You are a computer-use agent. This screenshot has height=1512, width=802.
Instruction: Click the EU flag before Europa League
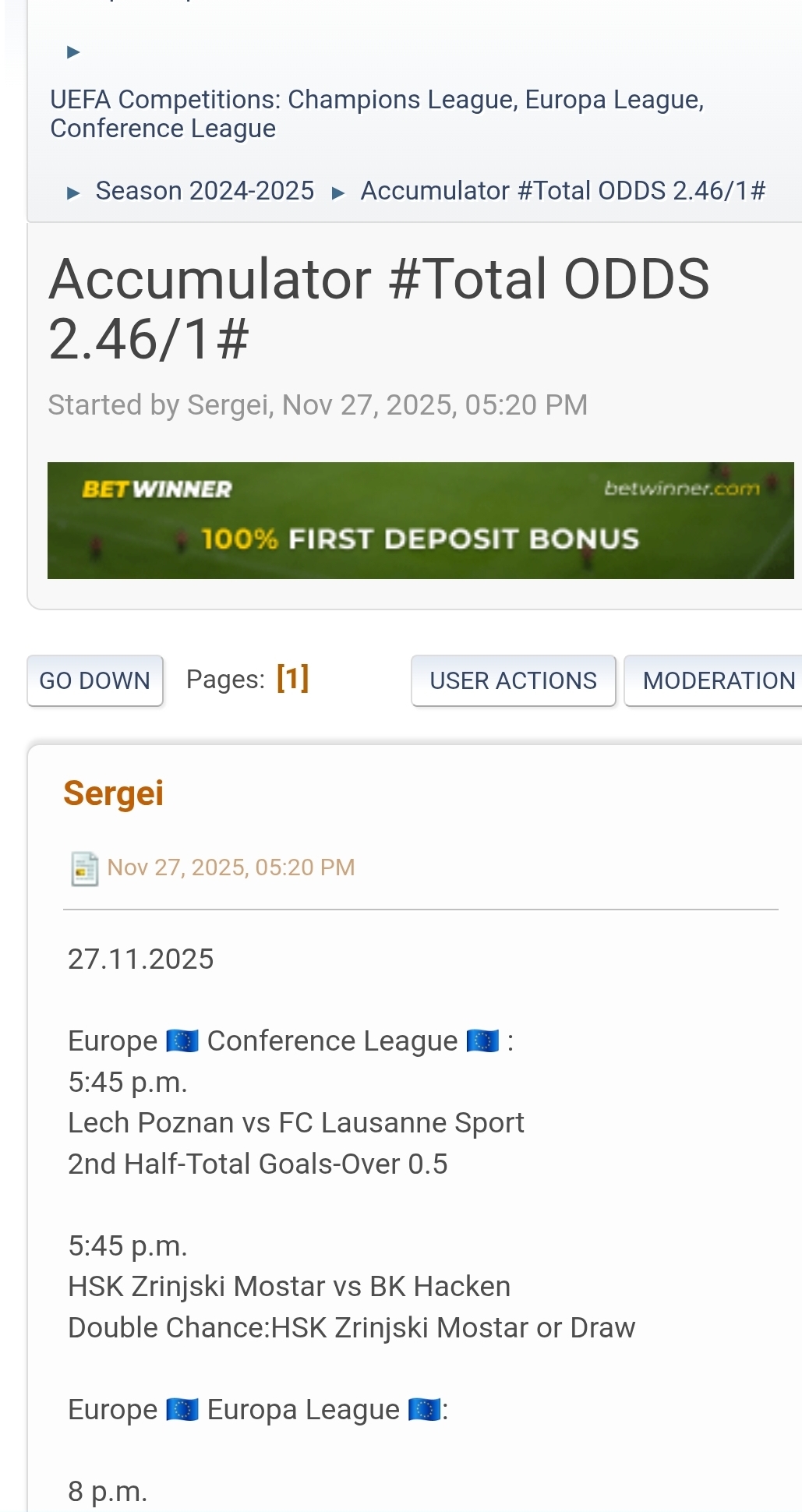tap(182, 1410)
